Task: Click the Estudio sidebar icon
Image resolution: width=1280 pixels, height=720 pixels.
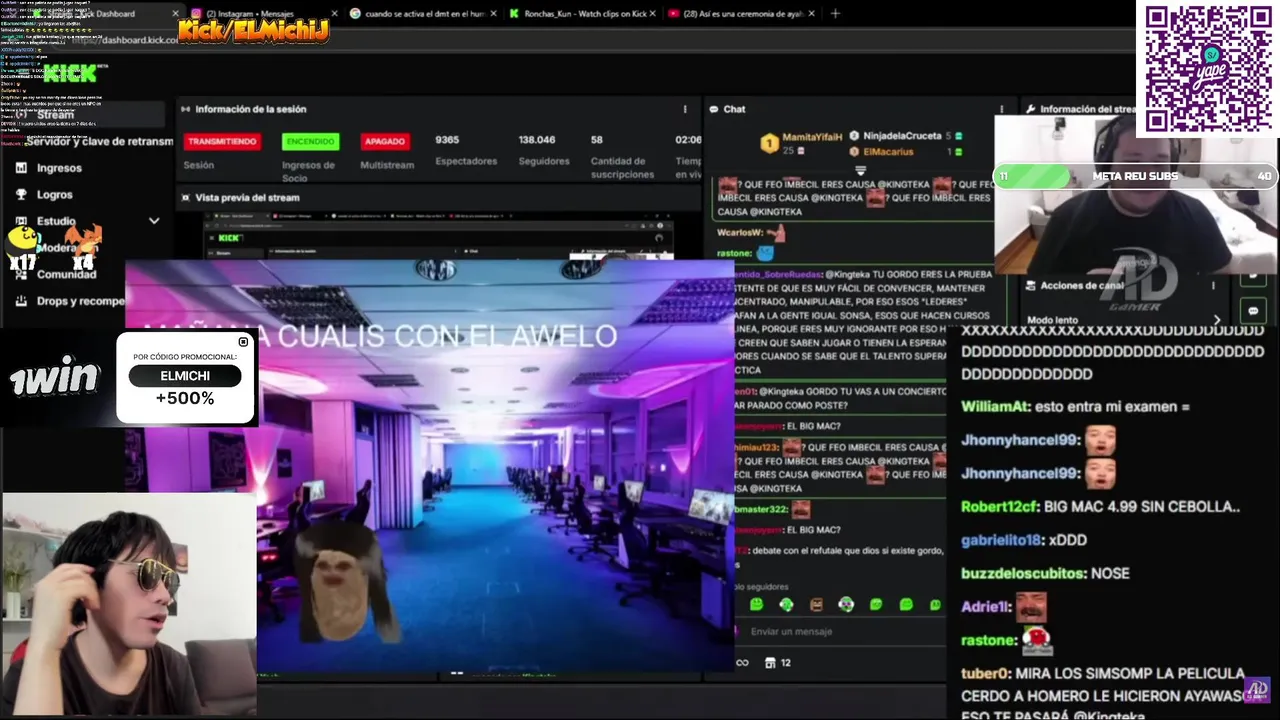Action: 21,221
